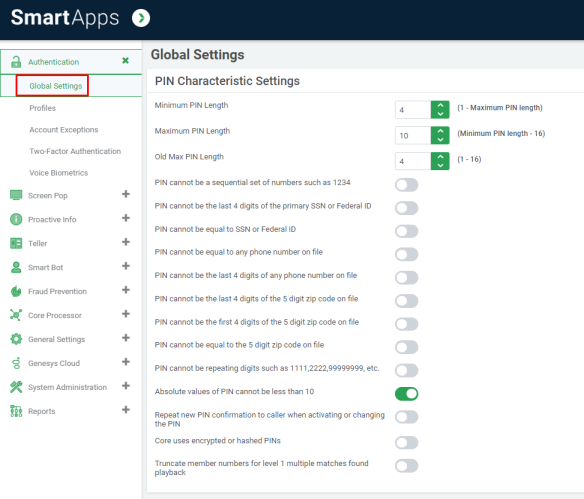Toggle Core uses encrypted or hashed PINs

(x=406, y=442)
